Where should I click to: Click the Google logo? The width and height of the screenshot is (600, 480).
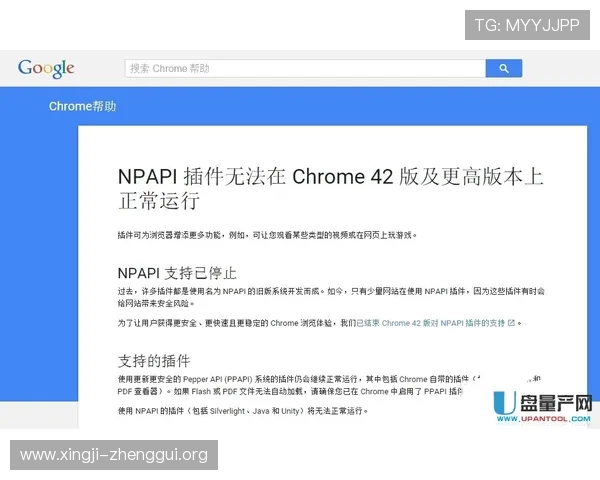[46, 68]
